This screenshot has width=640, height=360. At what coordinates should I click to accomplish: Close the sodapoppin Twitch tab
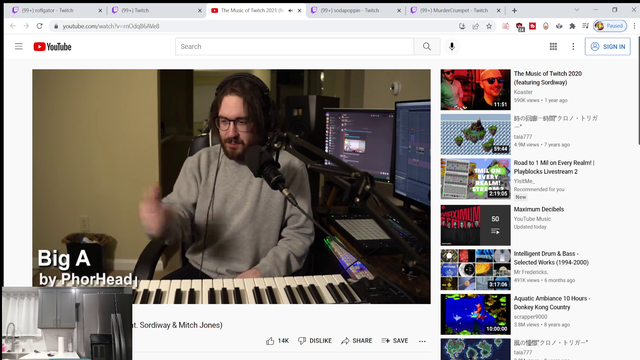pyautogui.click(x=399, y=11)
